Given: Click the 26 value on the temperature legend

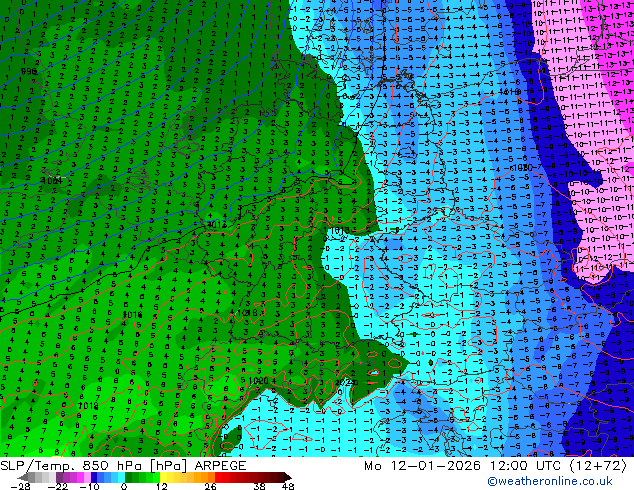Looking at the screenshot, I should point(210,486).
